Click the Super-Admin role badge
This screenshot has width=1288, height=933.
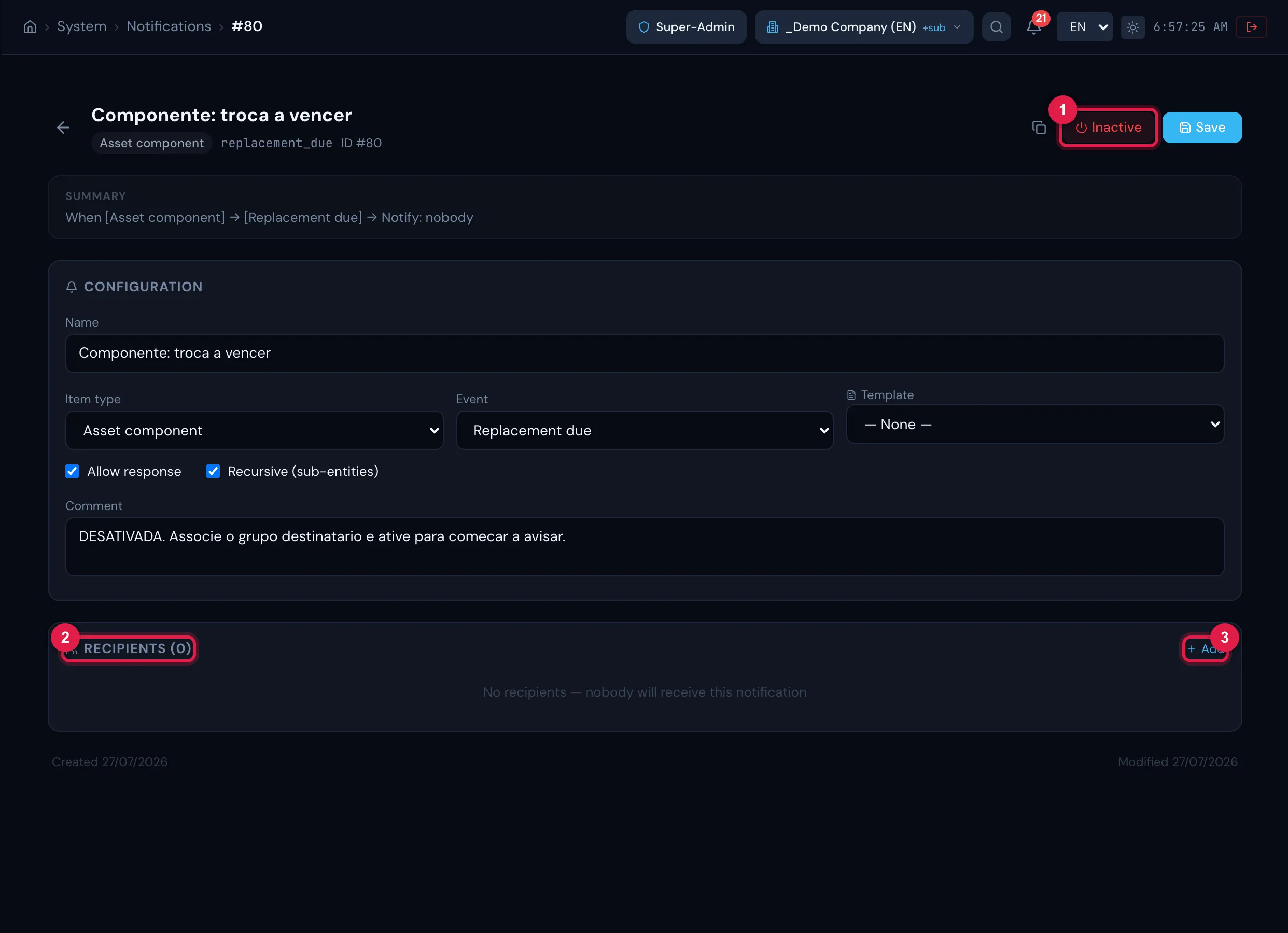(x=686, y=26)
